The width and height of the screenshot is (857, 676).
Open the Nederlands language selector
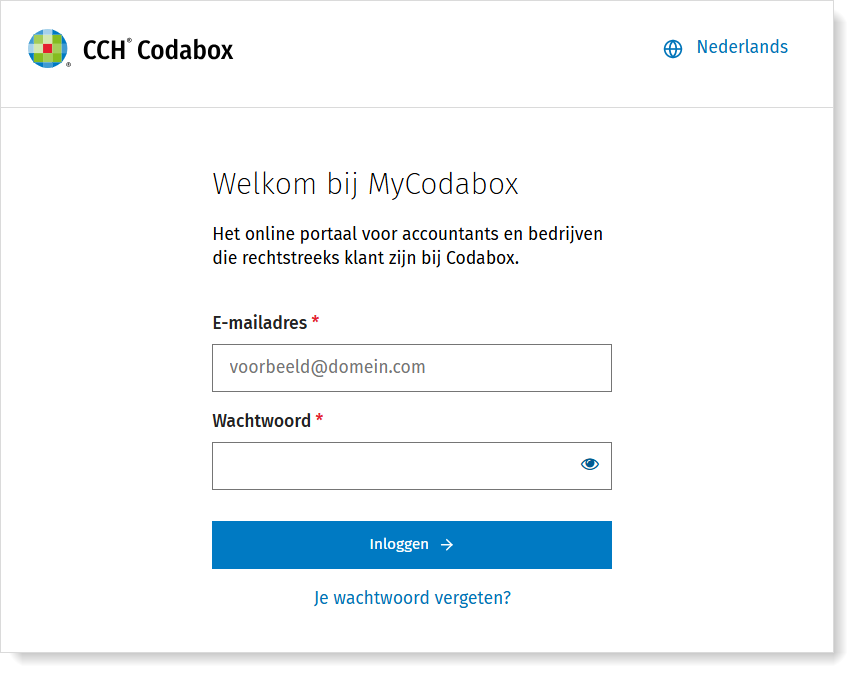click(742, 47)
